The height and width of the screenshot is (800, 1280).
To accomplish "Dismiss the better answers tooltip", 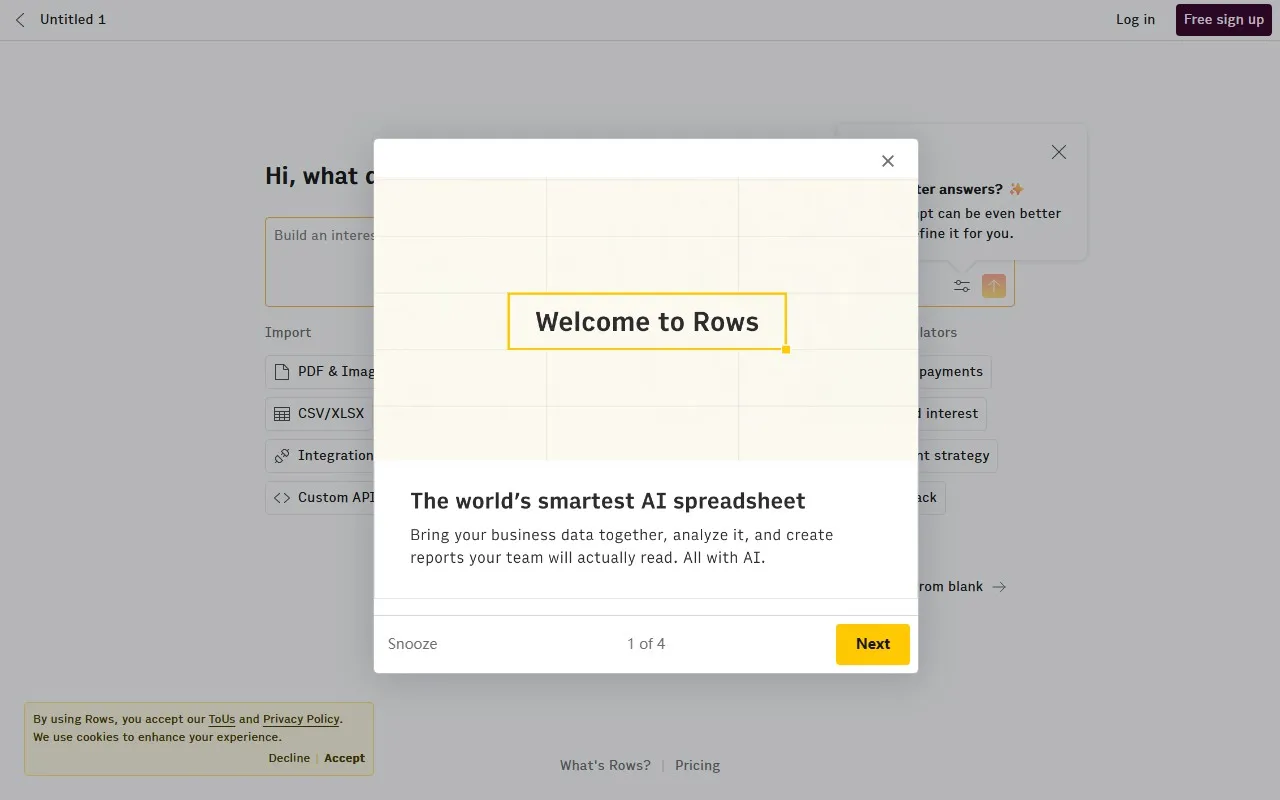I will point(1058,152).
